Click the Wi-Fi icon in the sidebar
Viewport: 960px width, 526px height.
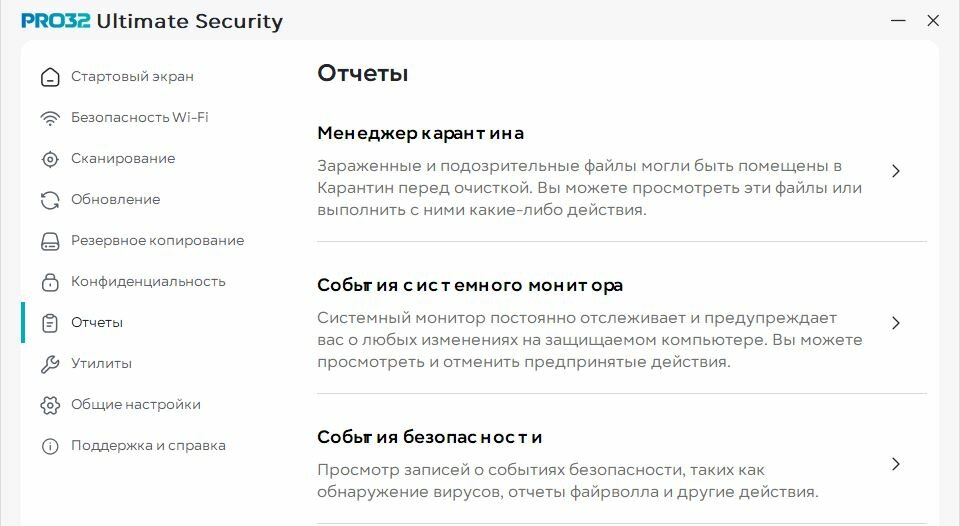(x=50, y=118)
